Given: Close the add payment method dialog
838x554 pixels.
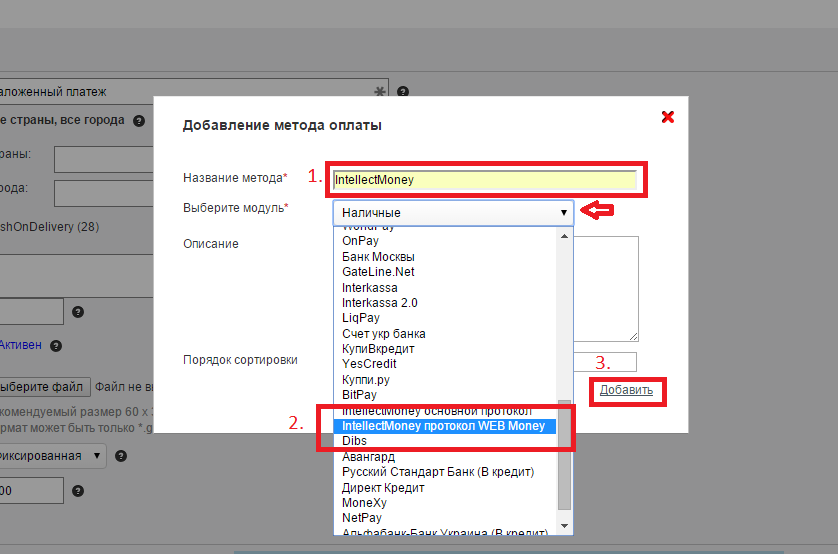Looking at the screenshot, I should click(668, 117).
